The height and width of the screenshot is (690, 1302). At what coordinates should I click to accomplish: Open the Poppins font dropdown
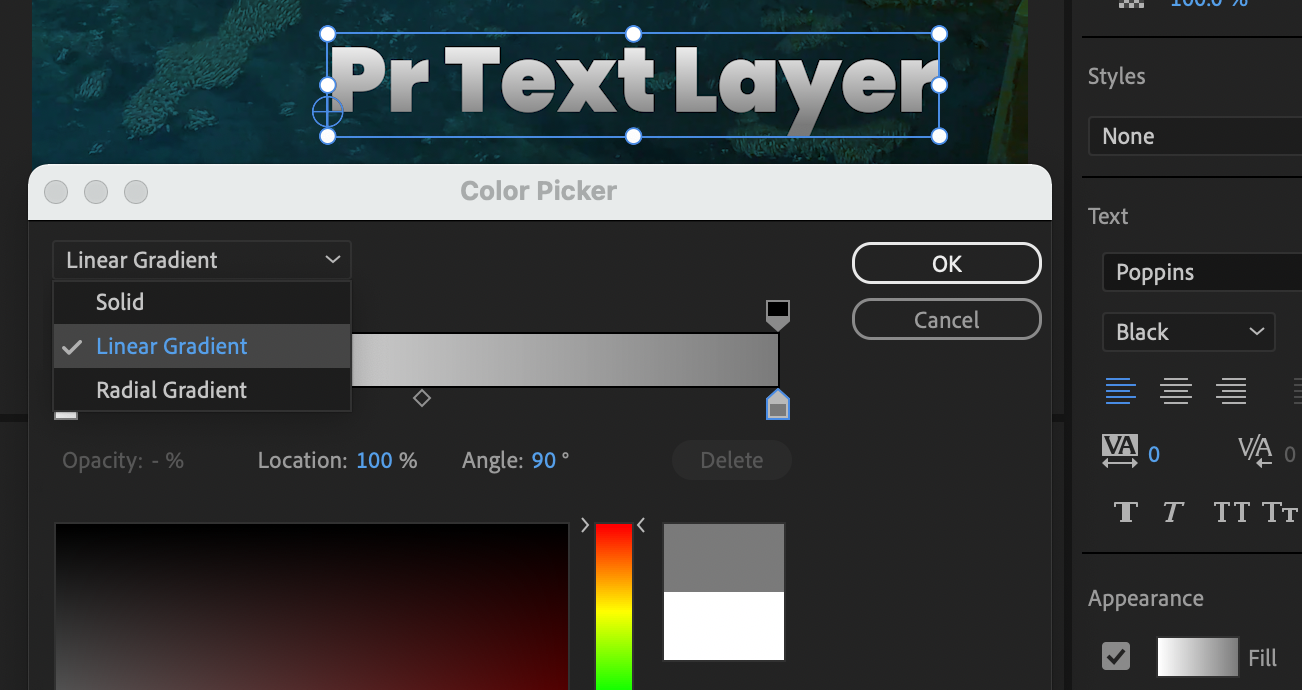pos(1202,272)
